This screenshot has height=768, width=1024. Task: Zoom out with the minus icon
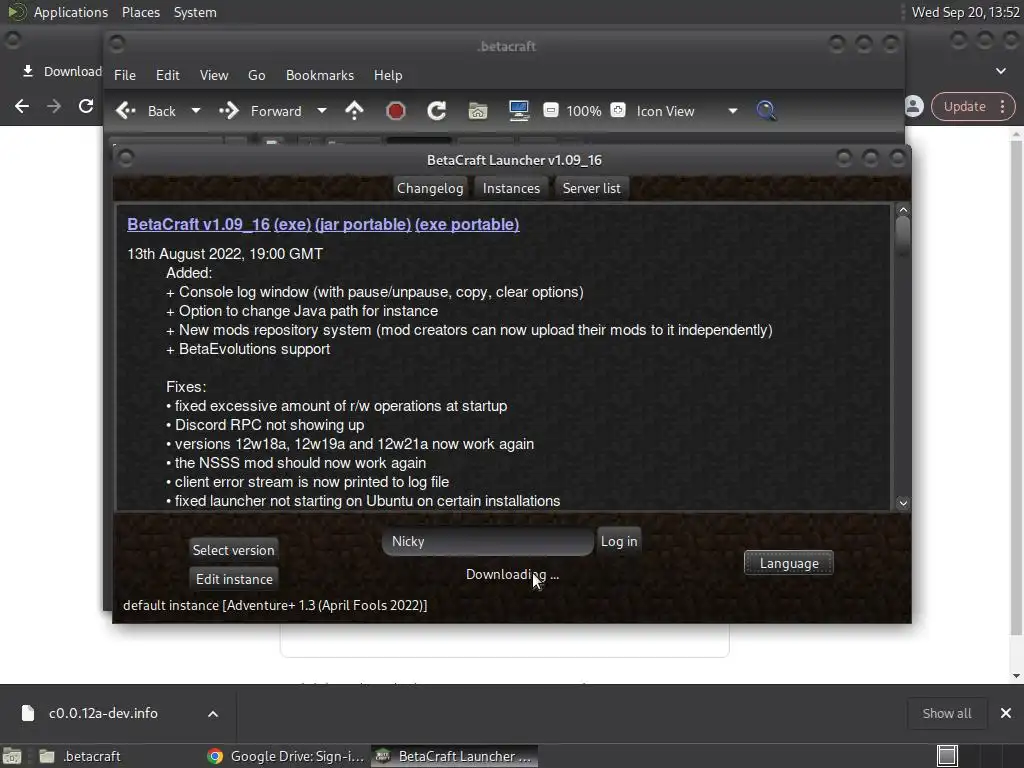coord(551,110)
